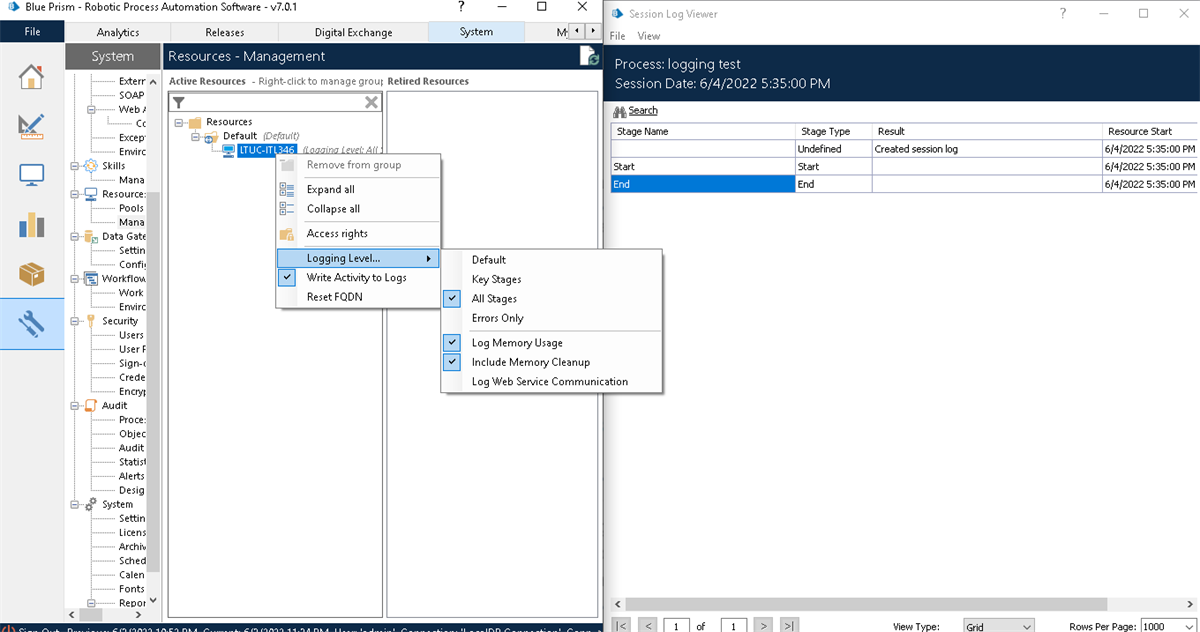Open the File menu in Session Log Viewer

point(617,35)
